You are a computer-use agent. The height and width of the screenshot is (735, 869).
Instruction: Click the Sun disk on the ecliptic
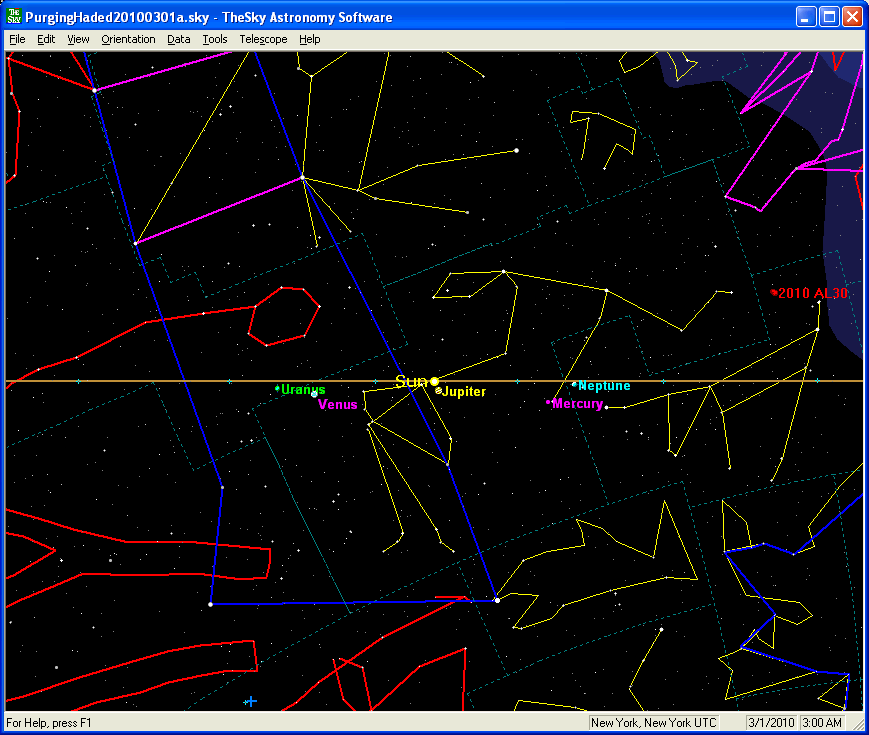(435, 381)
